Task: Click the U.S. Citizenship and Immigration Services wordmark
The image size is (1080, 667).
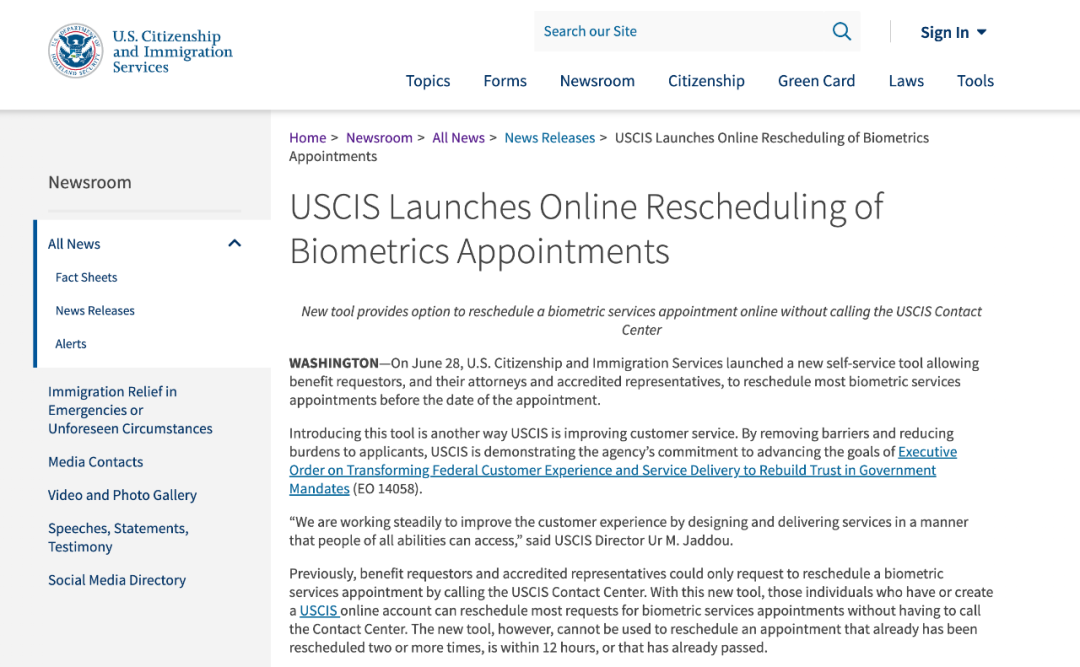Action: pos(172,51)
